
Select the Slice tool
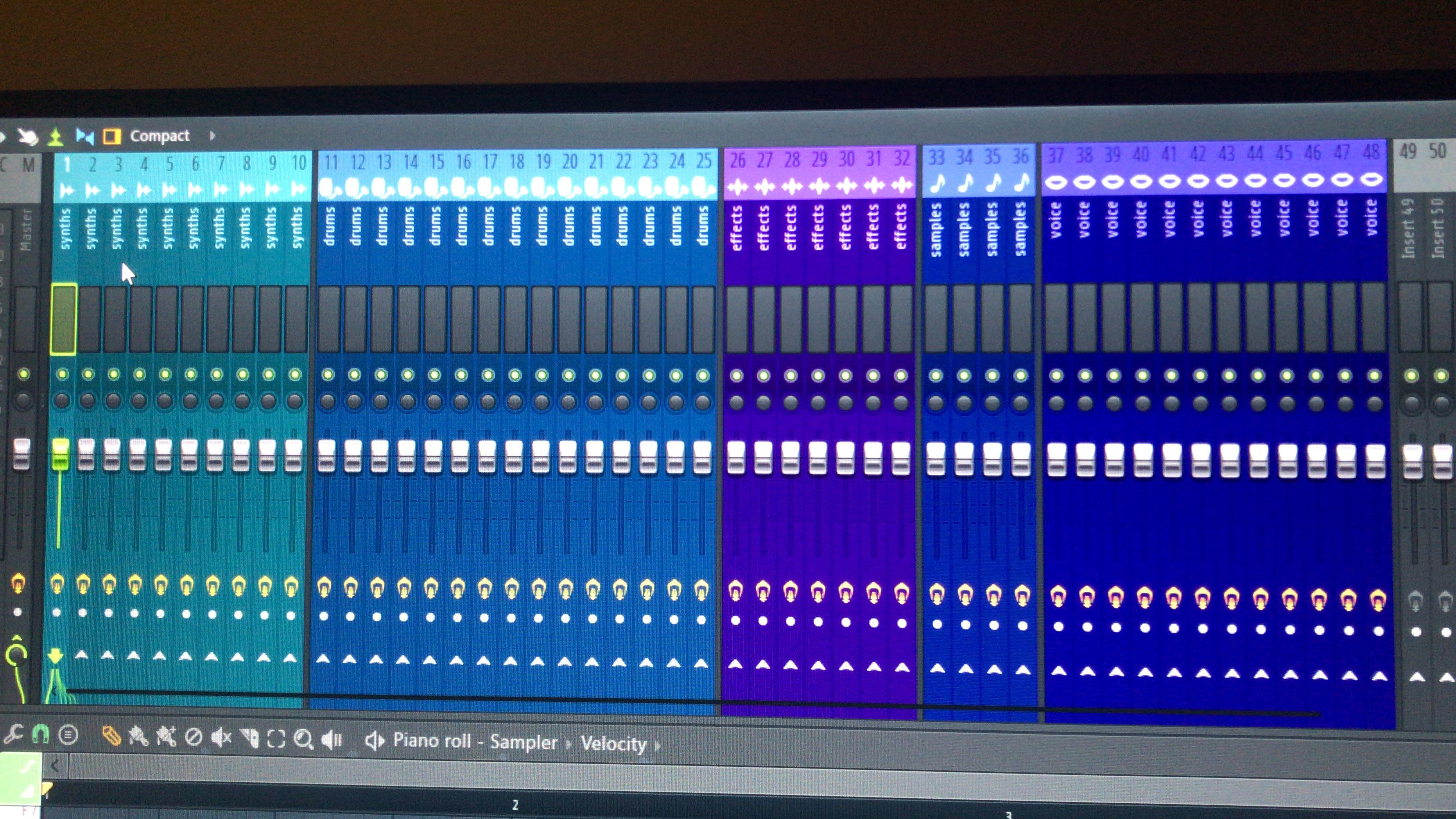[x=250, y=738]
